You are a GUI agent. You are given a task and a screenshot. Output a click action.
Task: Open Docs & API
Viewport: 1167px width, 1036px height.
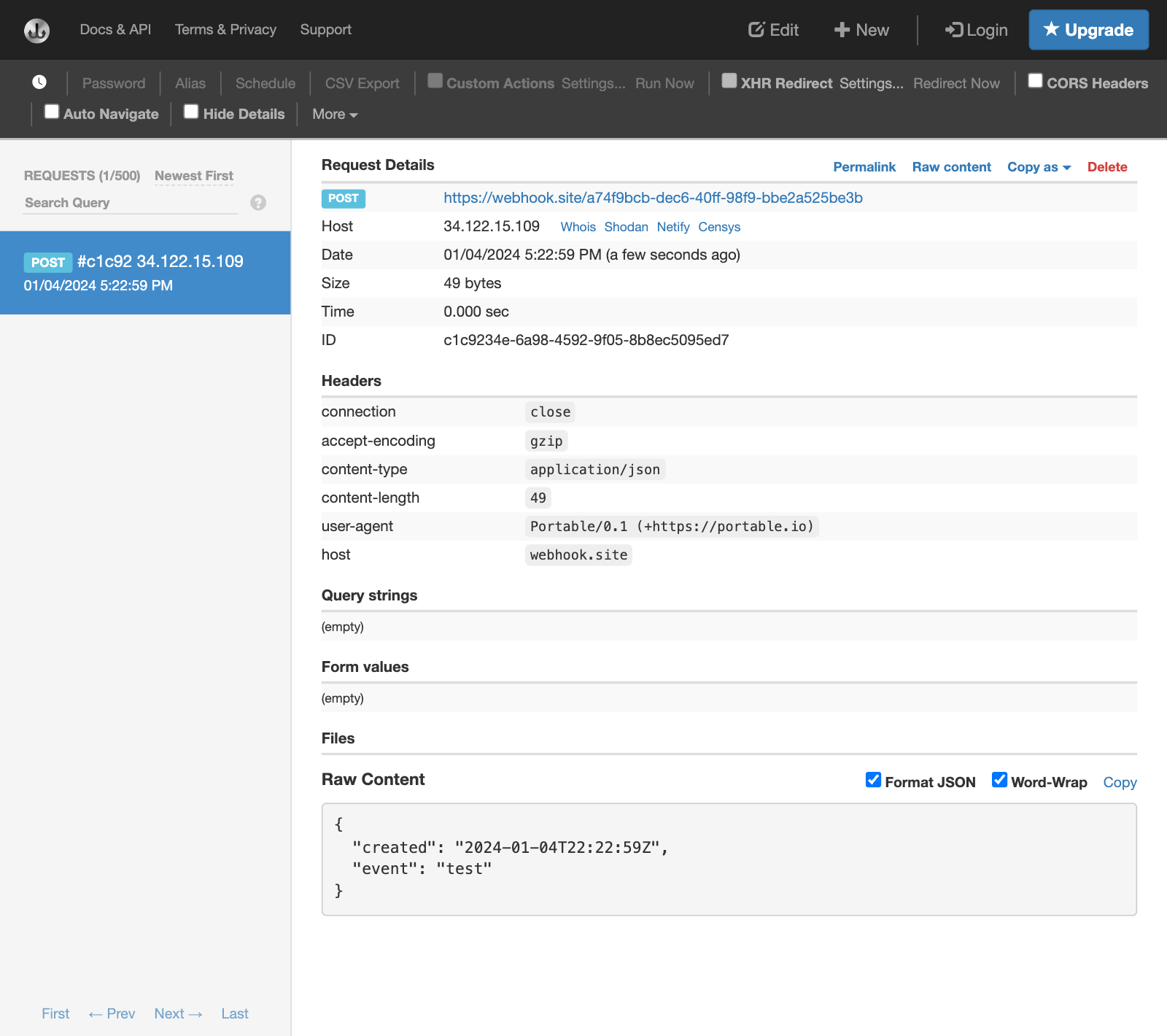(115, 30)
